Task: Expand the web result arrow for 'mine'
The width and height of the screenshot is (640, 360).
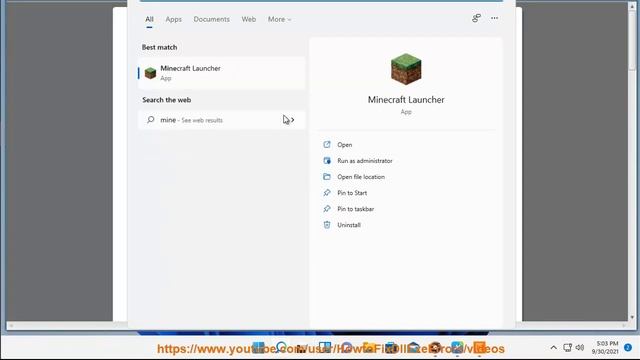Action: 292,120
